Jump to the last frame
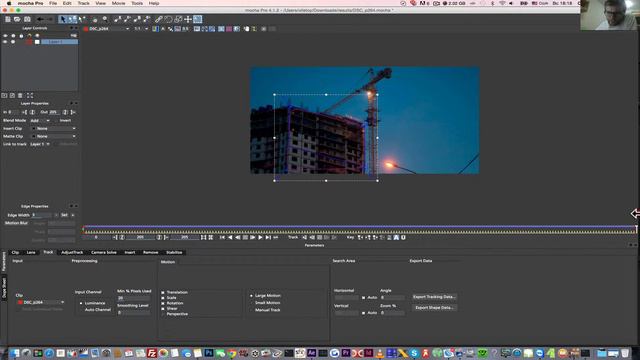 point(268,237)
